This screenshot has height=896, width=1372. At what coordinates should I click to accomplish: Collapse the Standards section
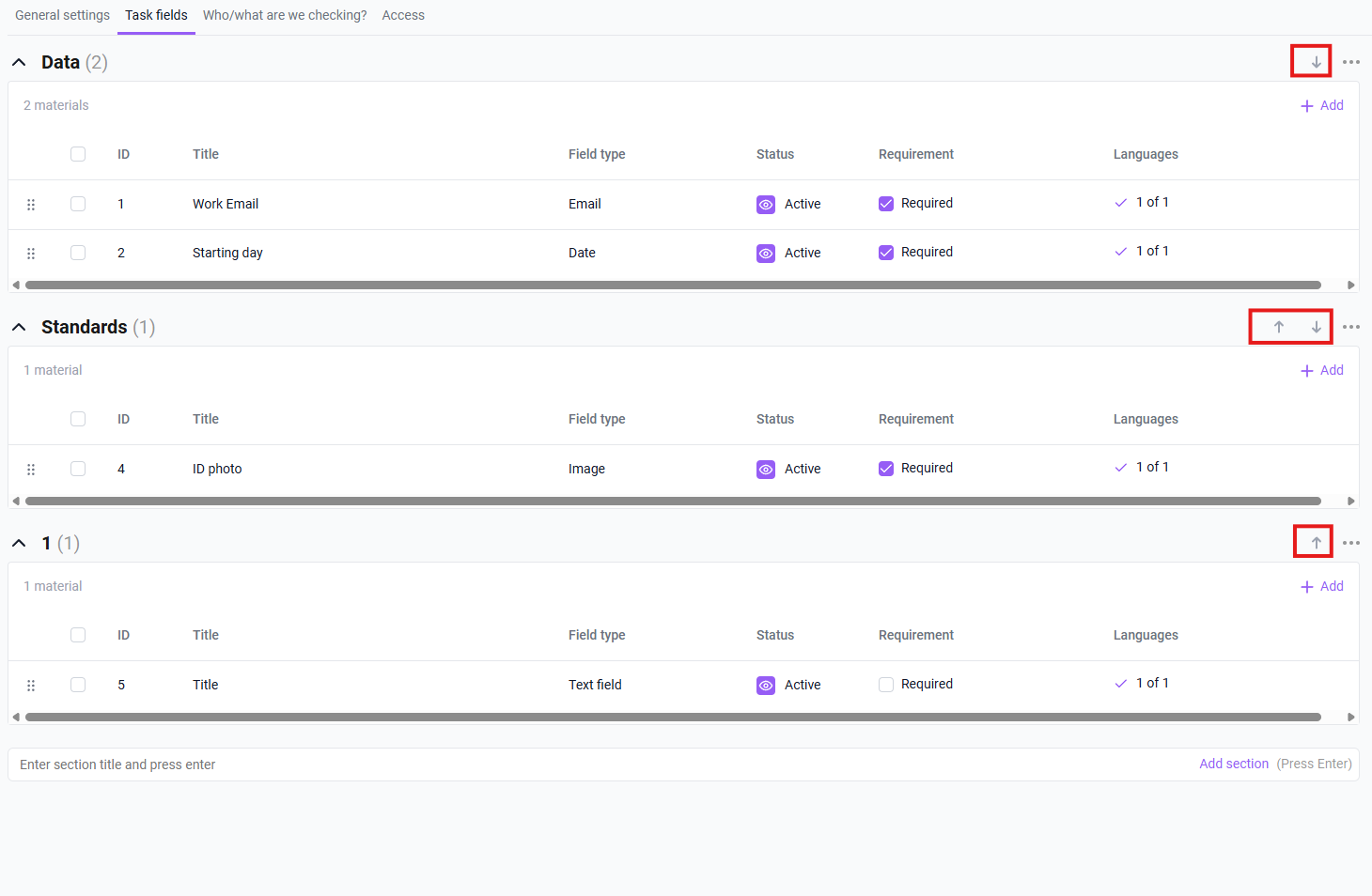[19, 328]
